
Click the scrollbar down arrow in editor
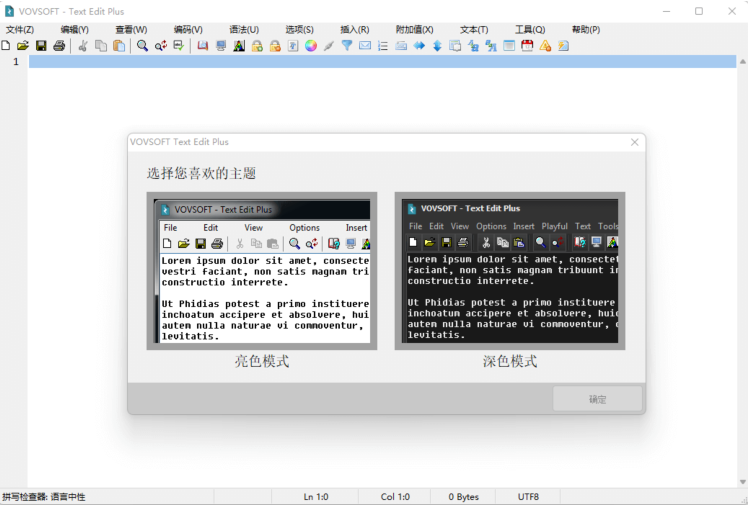(x=743, y=482)
